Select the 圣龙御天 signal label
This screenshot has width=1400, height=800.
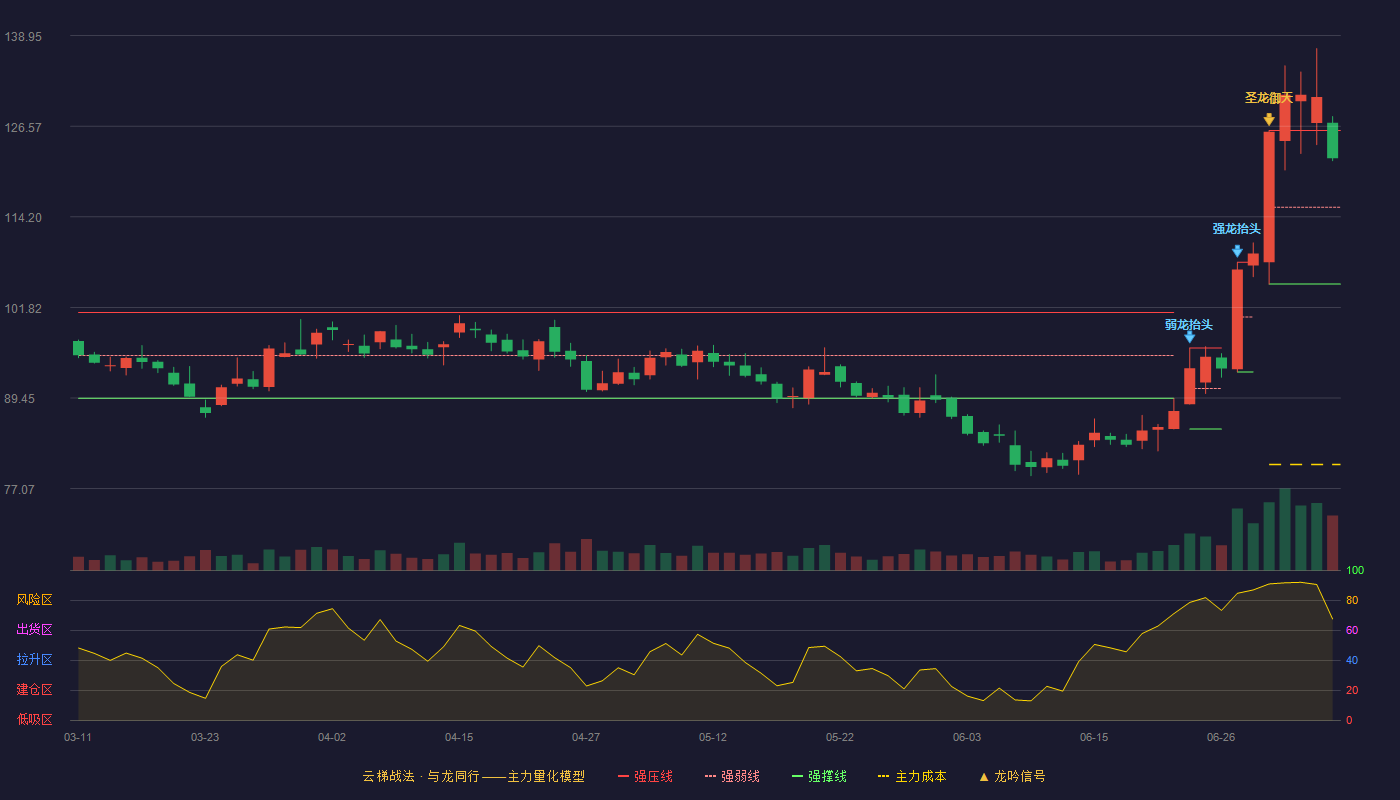[1269, 98]
